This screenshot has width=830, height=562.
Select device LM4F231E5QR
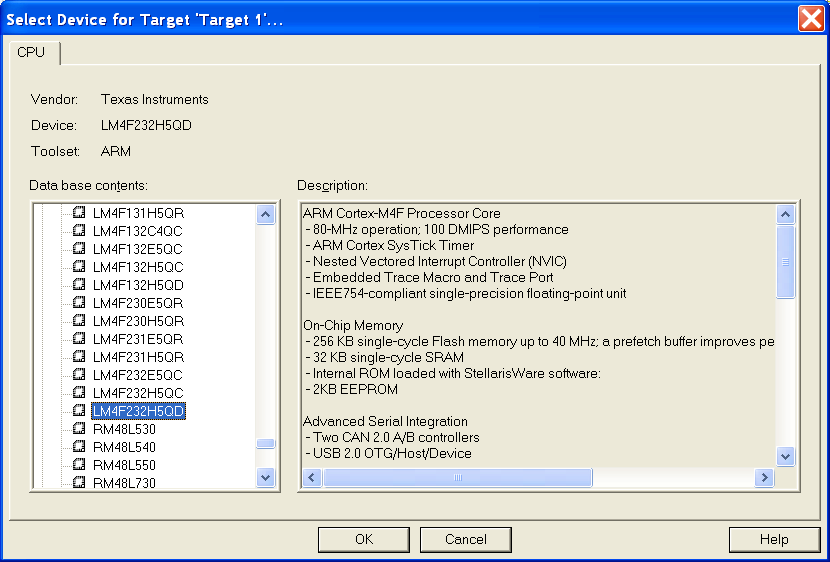[138, 339]
